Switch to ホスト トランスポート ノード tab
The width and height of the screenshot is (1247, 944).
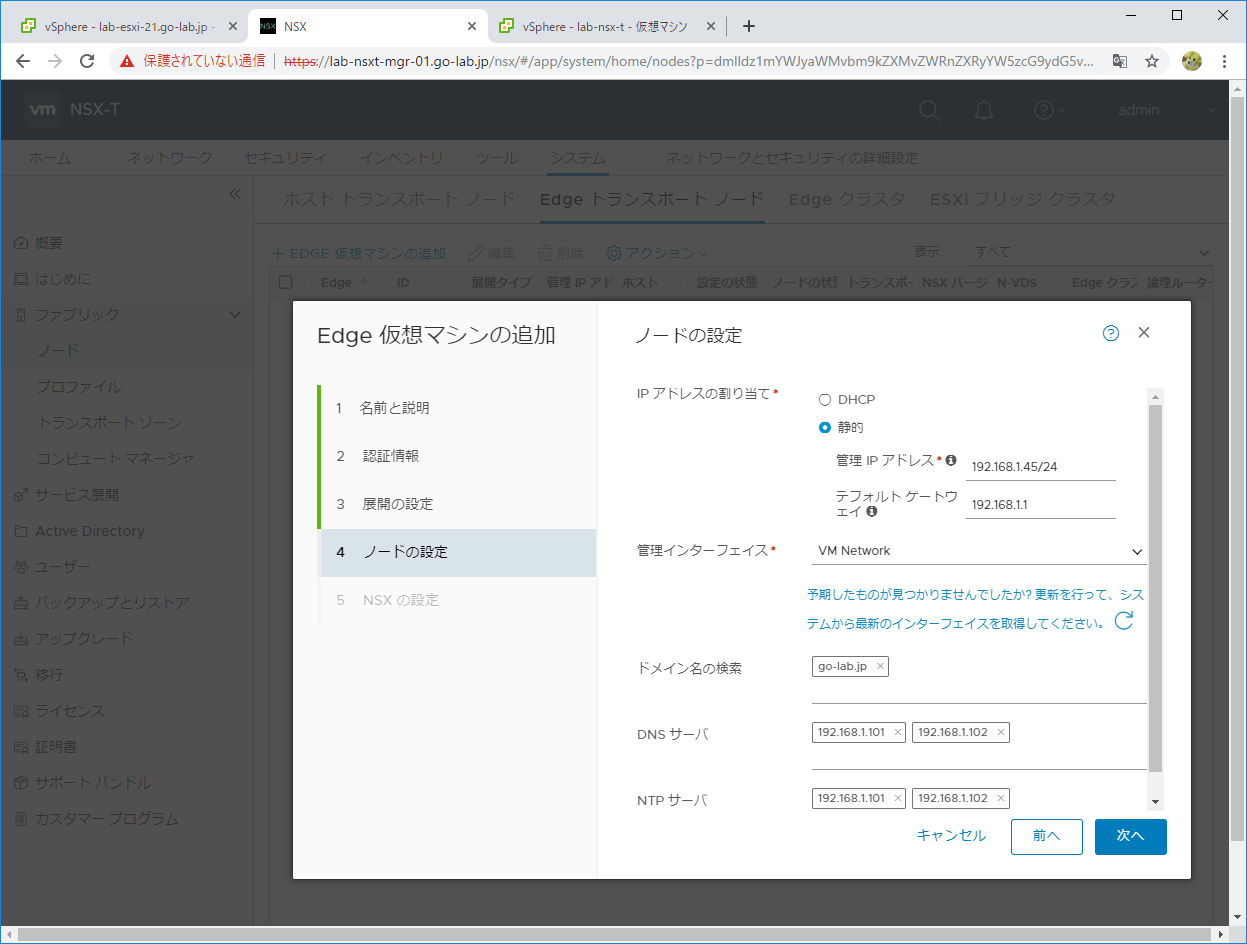pos(400,199)
